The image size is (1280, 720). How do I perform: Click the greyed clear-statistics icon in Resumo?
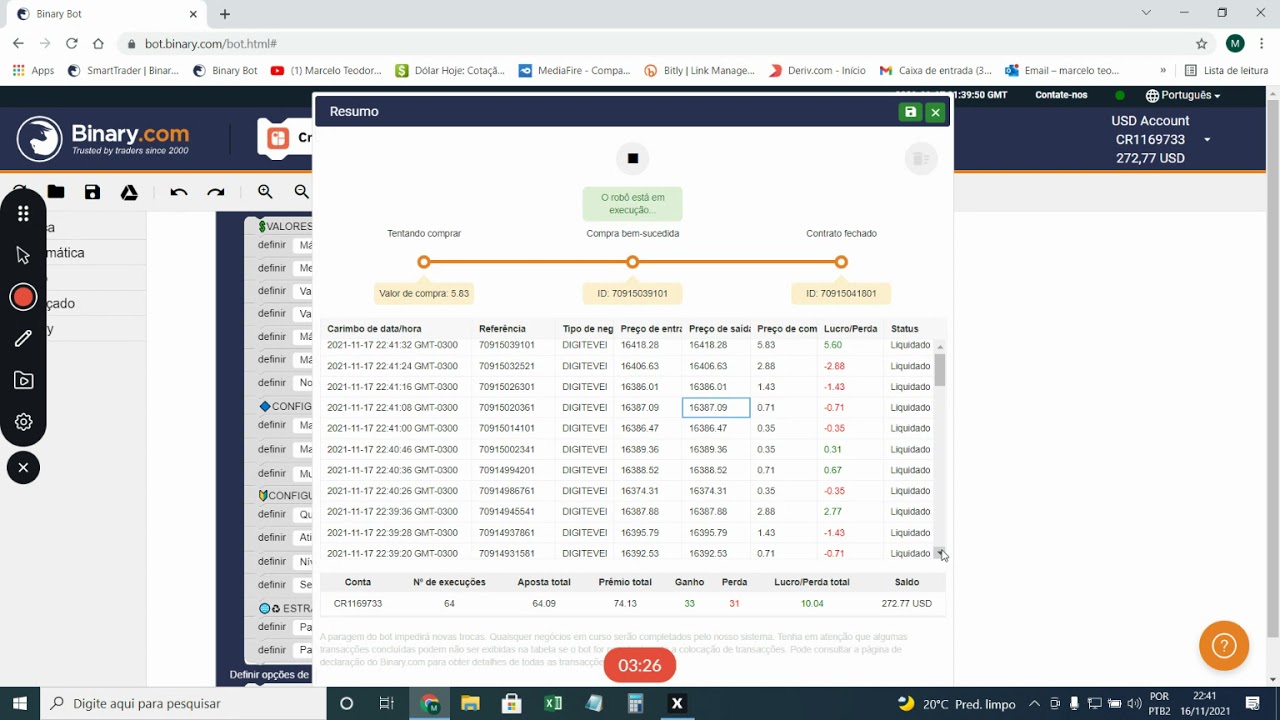click(921, 158)
